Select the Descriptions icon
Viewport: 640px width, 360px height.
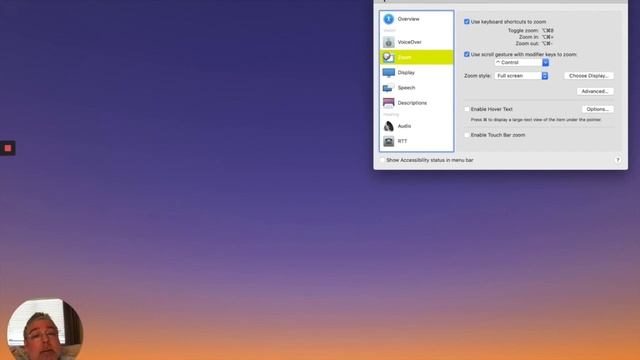coord(389,103)
